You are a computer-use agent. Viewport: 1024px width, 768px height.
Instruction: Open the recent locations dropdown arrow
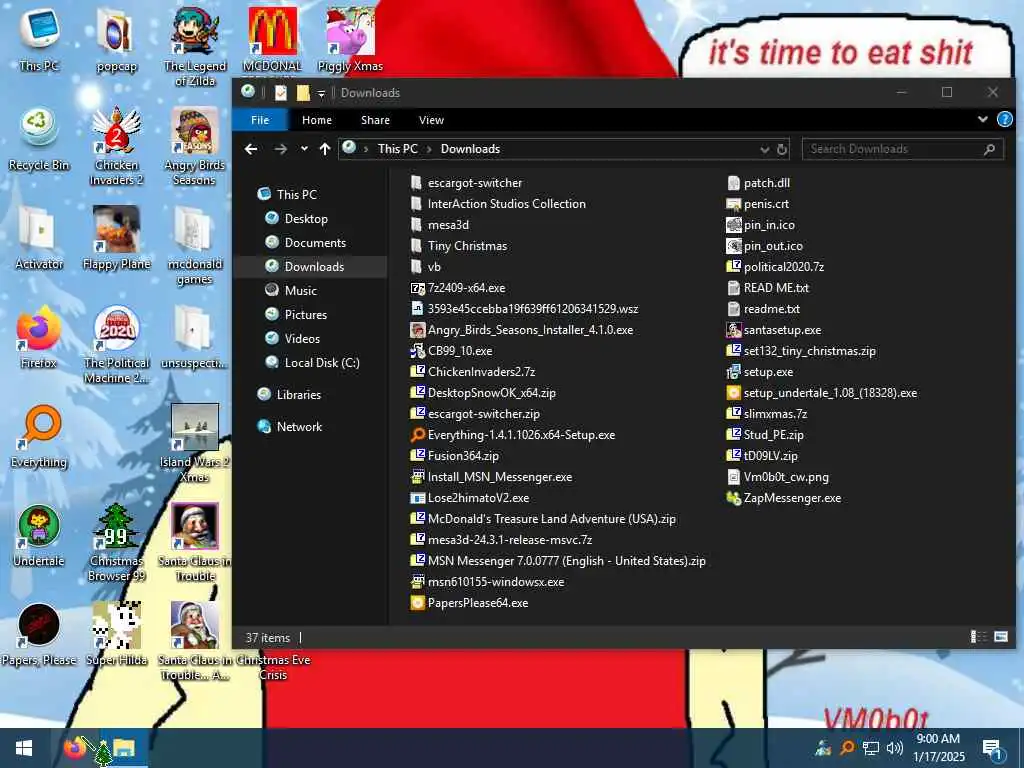pyautogui.click(x=304, y=150)
